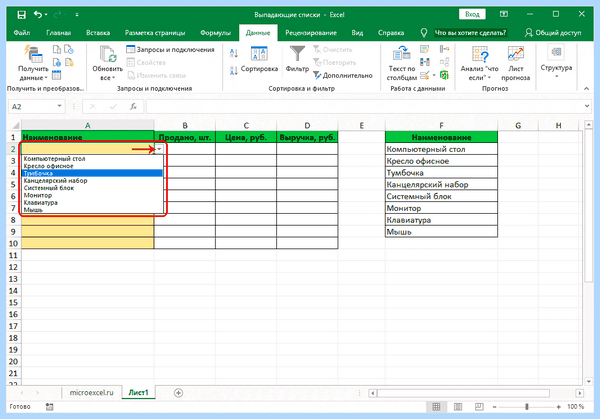Open Quick Access Toolbar customize dropdown

coord(77,15)
